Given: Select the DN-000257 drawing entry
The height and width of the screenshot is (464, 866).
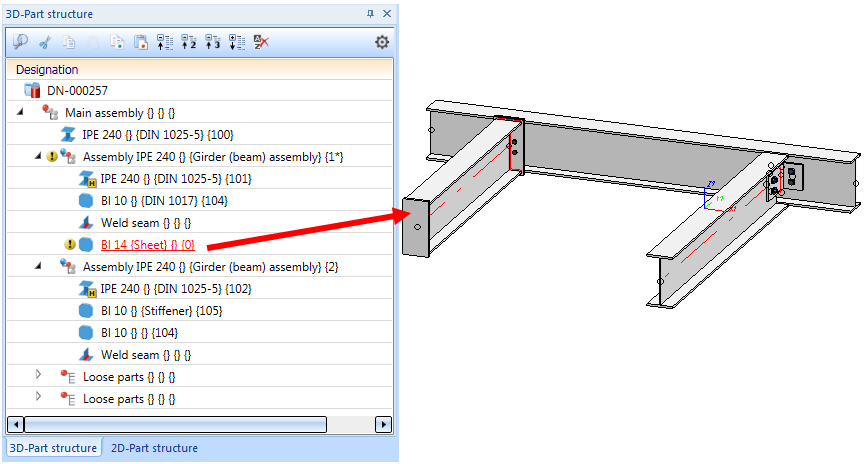Looking at the screenshot, I should [x=77, y=91].
